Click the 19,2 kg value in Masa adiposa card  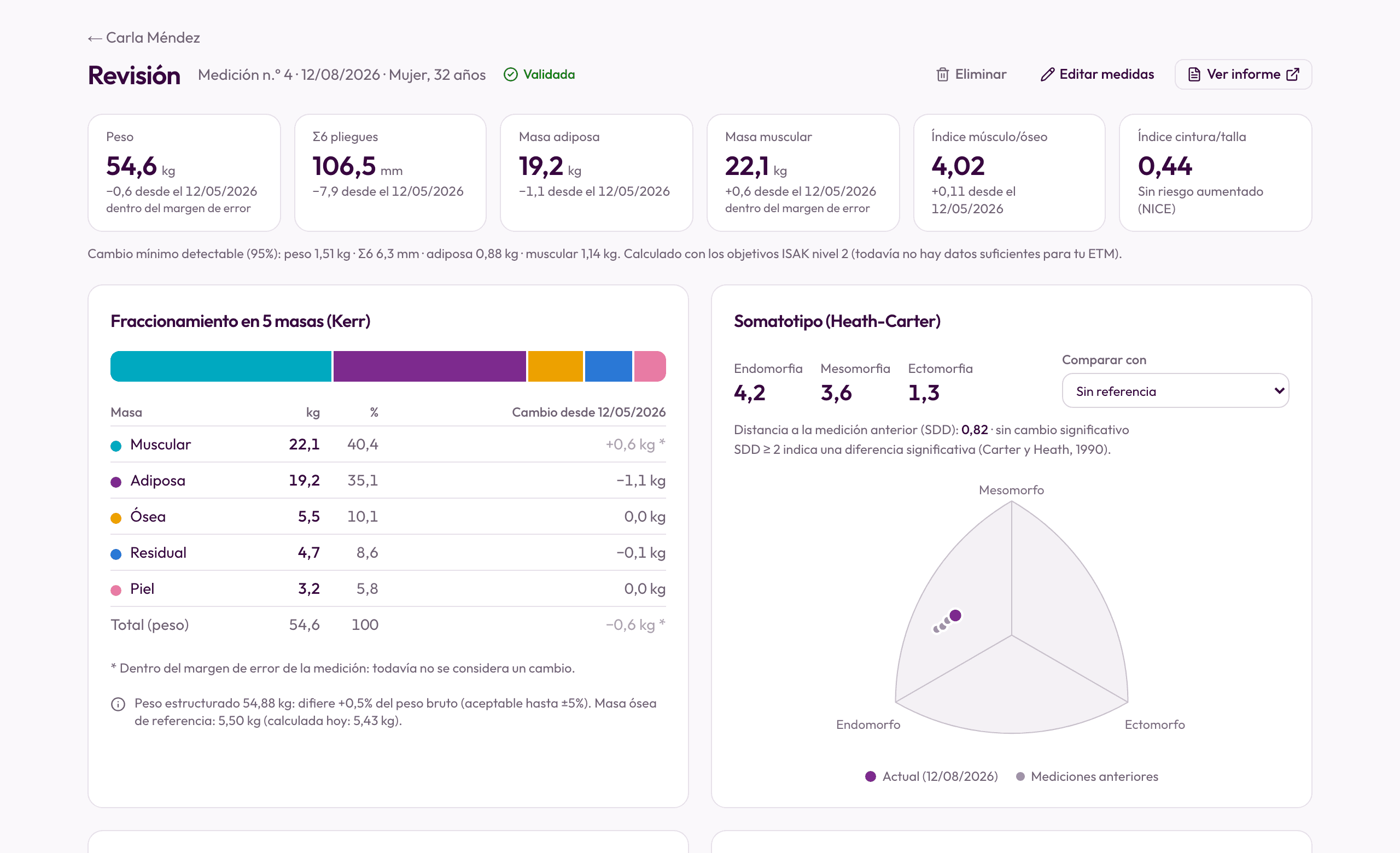pos(550,166)
